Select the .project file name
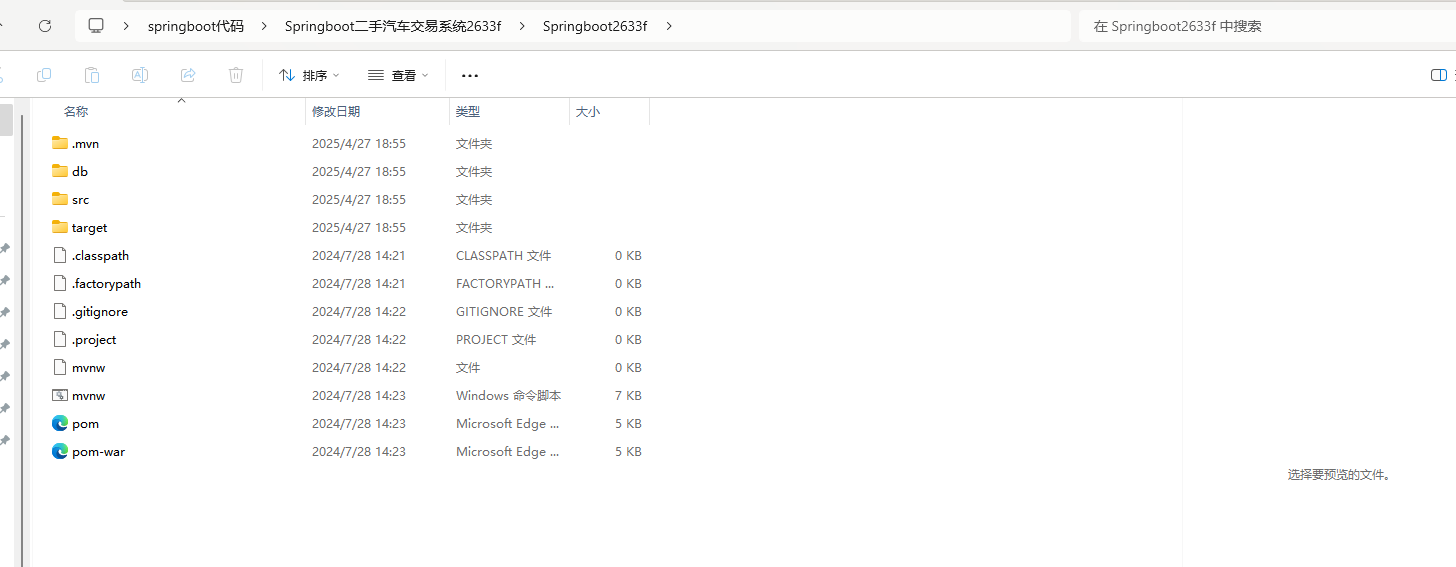The height and width of the screenshot is (567, 1456). click(94, 339)
